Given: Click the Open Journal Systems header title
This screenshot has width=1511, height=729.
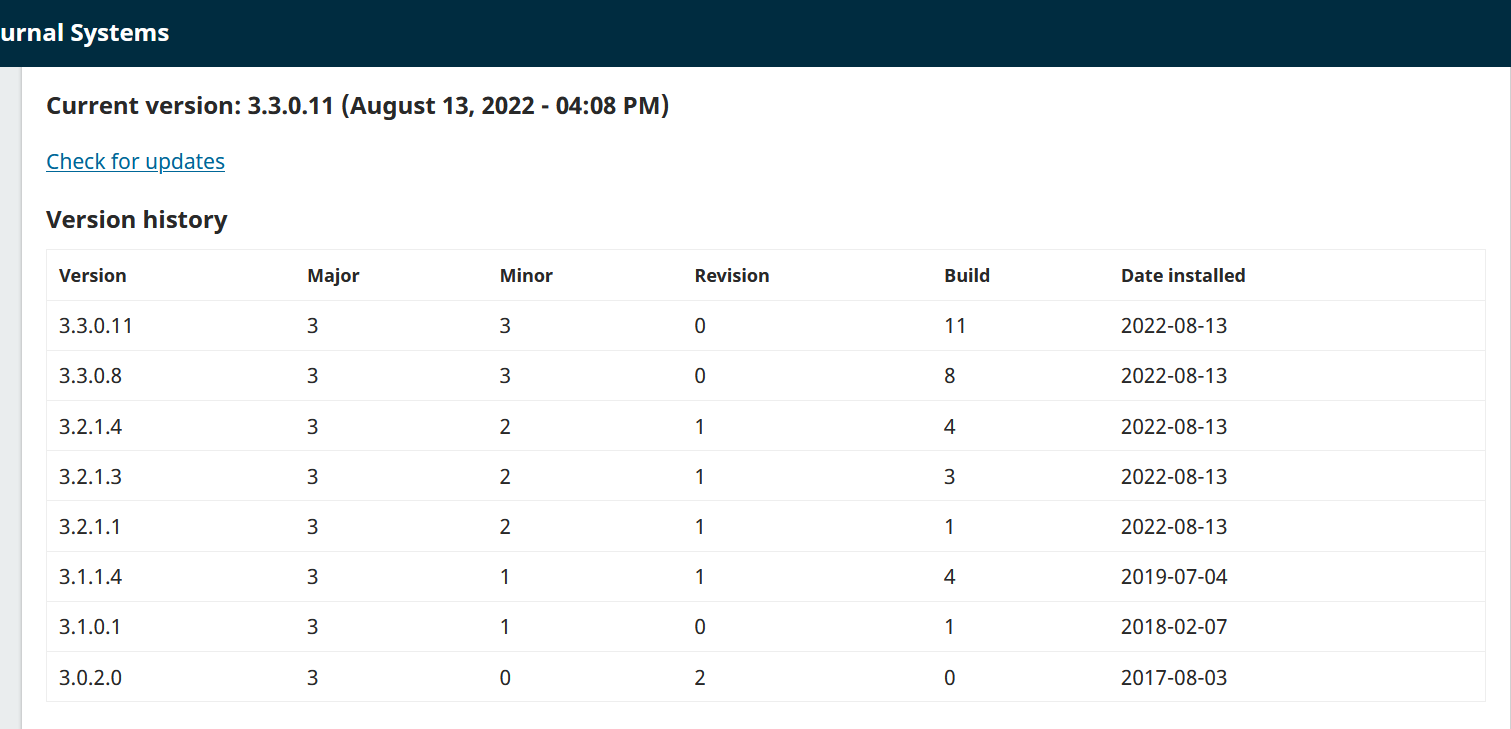Looking at the screenshot, I should pos(85,33).
